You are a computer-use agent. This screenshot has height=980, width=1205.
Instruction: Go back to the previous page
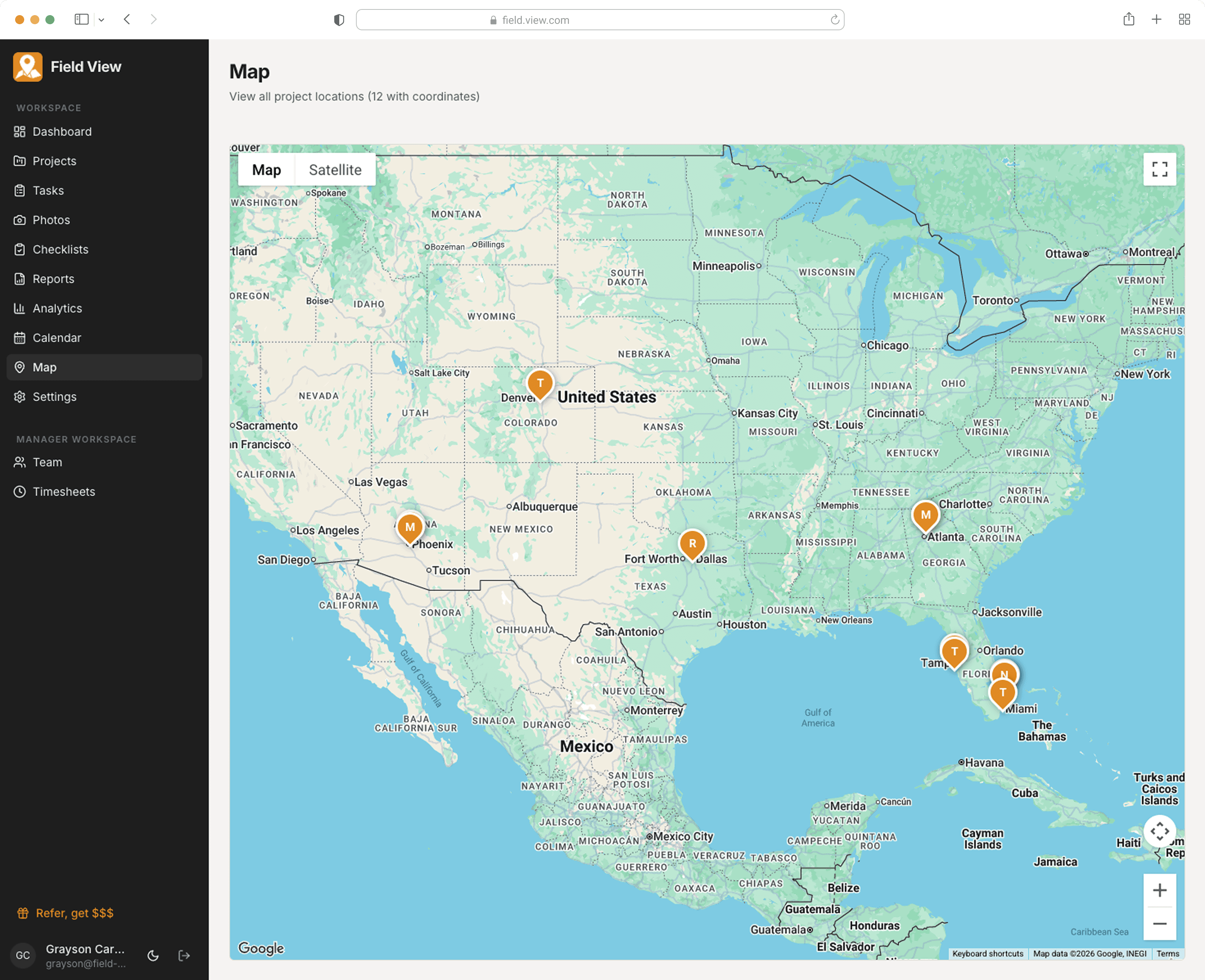tap(127, 19)
